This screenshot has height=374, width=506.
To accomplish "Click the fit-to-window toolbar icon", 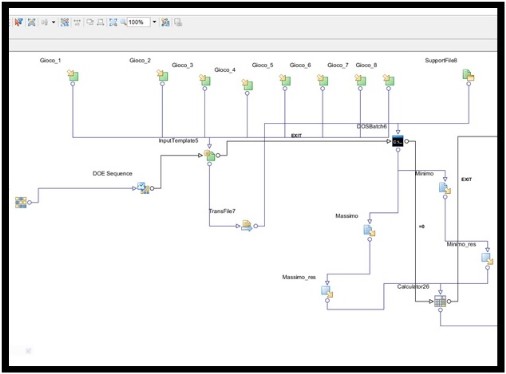I will point(113,22).
